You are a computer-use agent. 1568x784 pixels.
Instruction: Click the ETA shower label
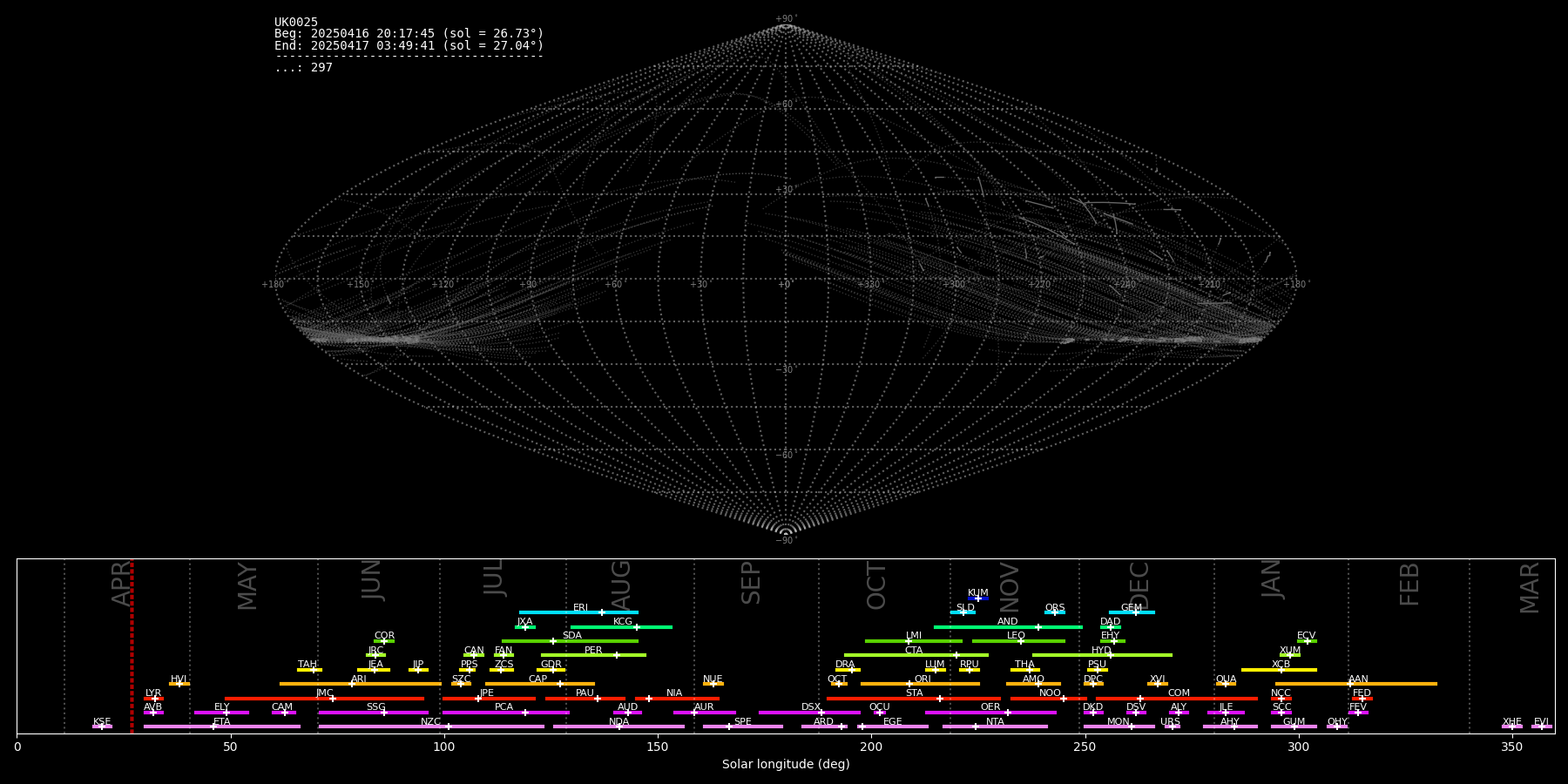pos(222,722)
